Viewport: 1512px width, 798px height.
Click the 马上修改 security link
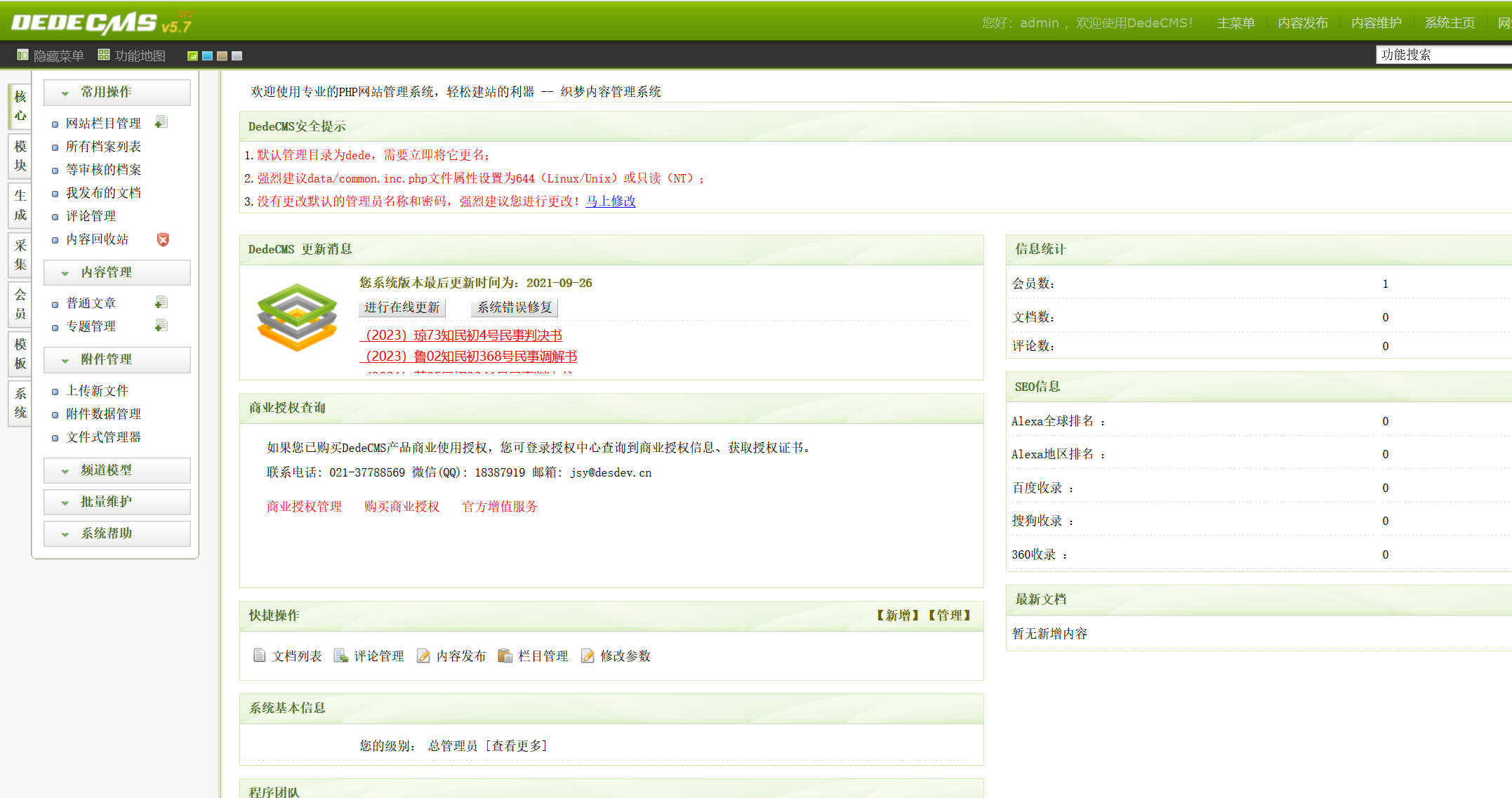coord(611,201)
